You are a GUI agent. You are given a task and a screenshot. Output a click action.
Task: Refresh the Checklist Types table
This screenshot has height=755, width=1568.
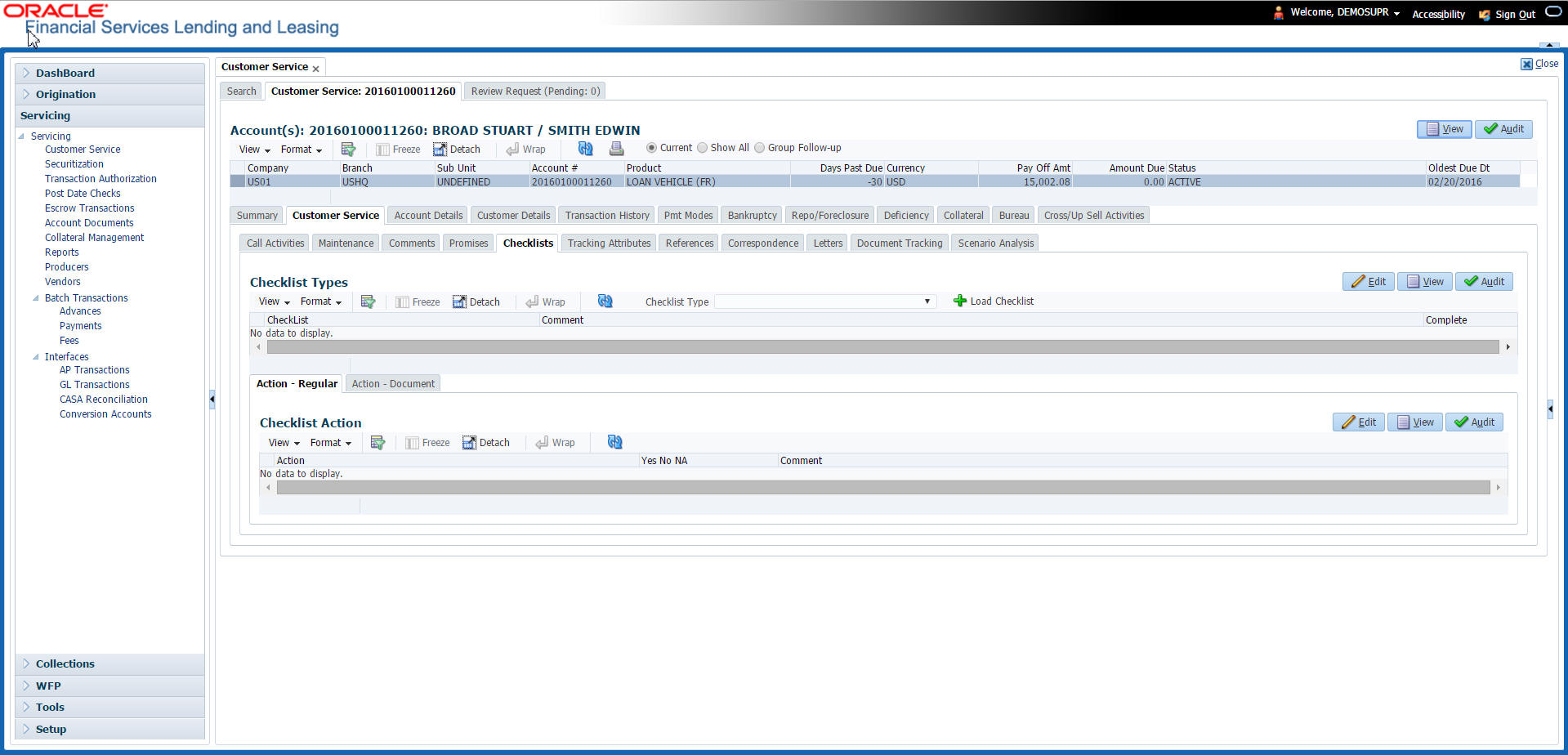(x=605, y=301)
